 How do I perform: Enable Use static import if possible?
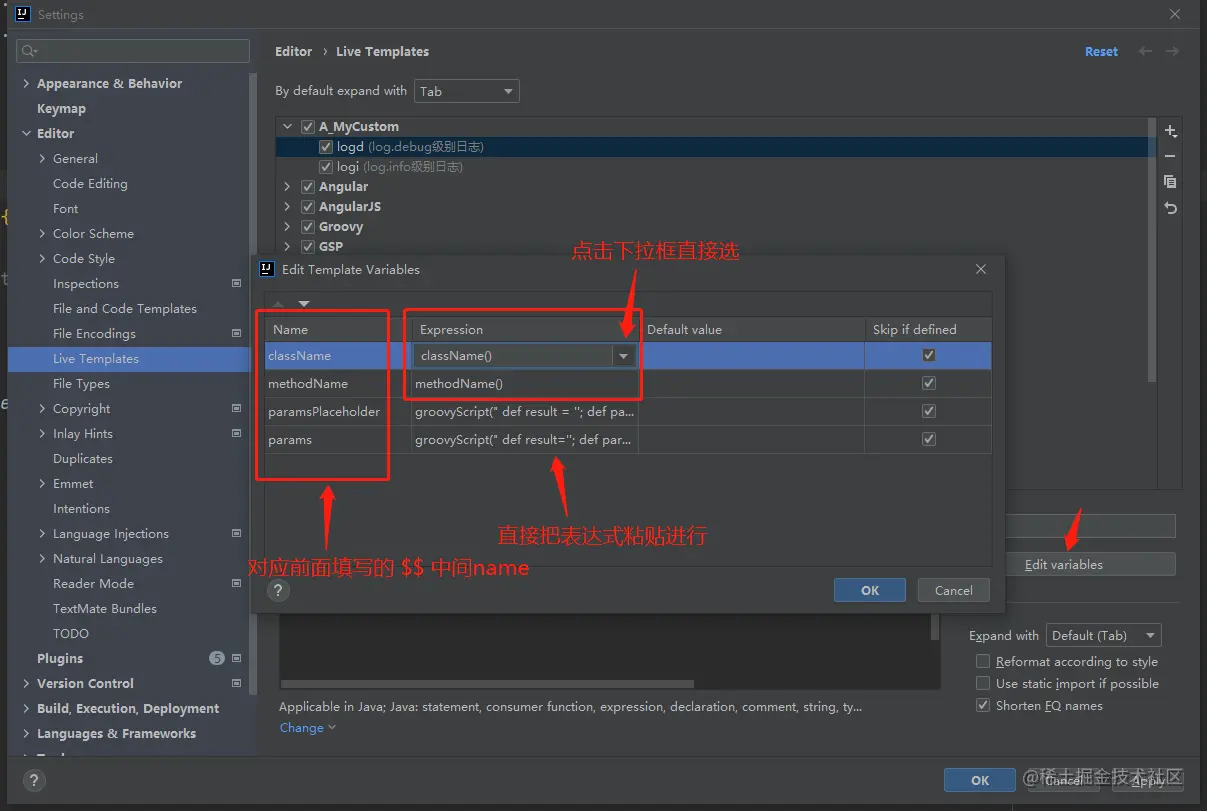(983, 684)
